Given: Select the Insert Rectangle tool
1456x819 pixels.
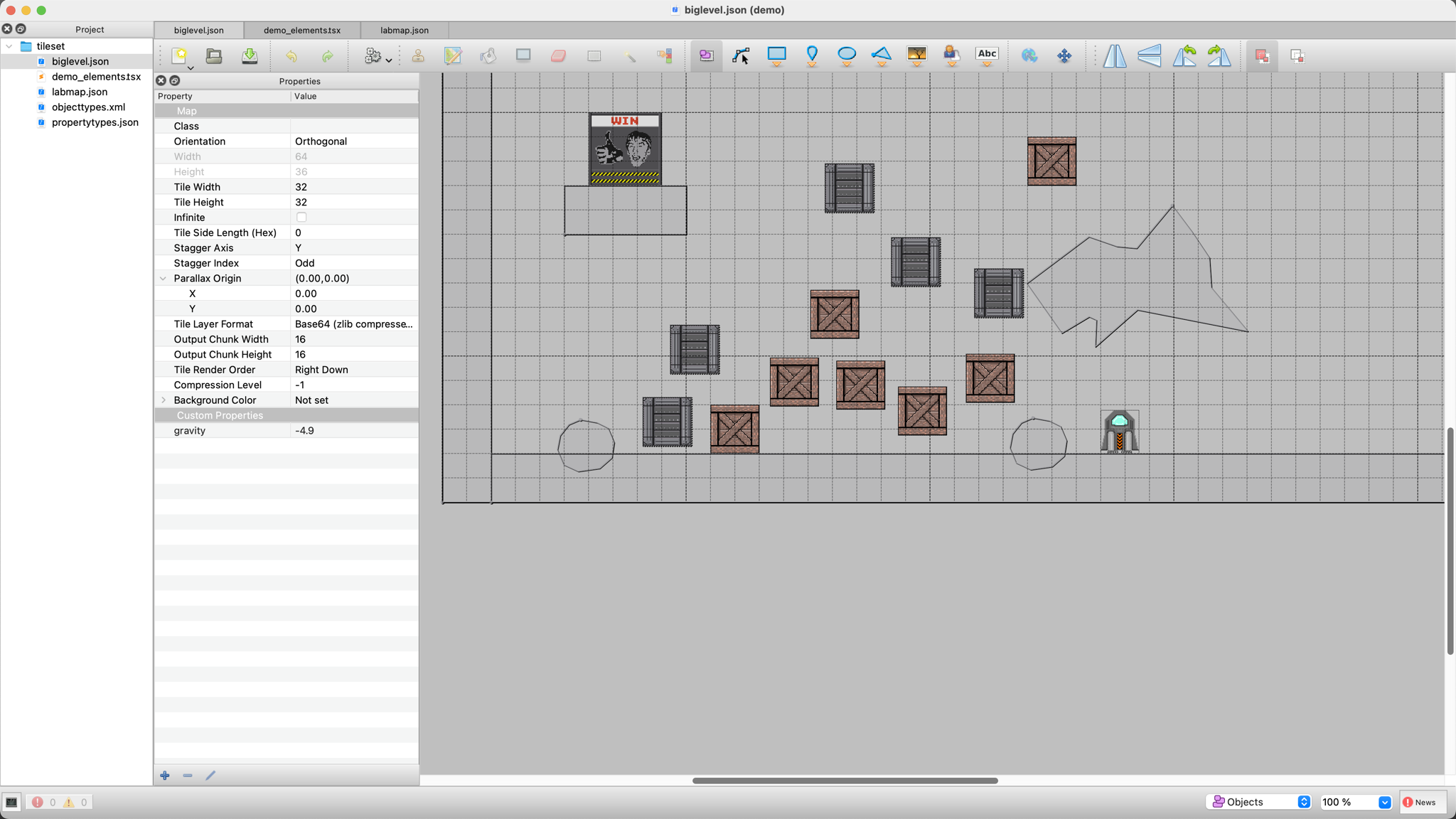Looking at the screenshot, I should click(x=776, y=54).
